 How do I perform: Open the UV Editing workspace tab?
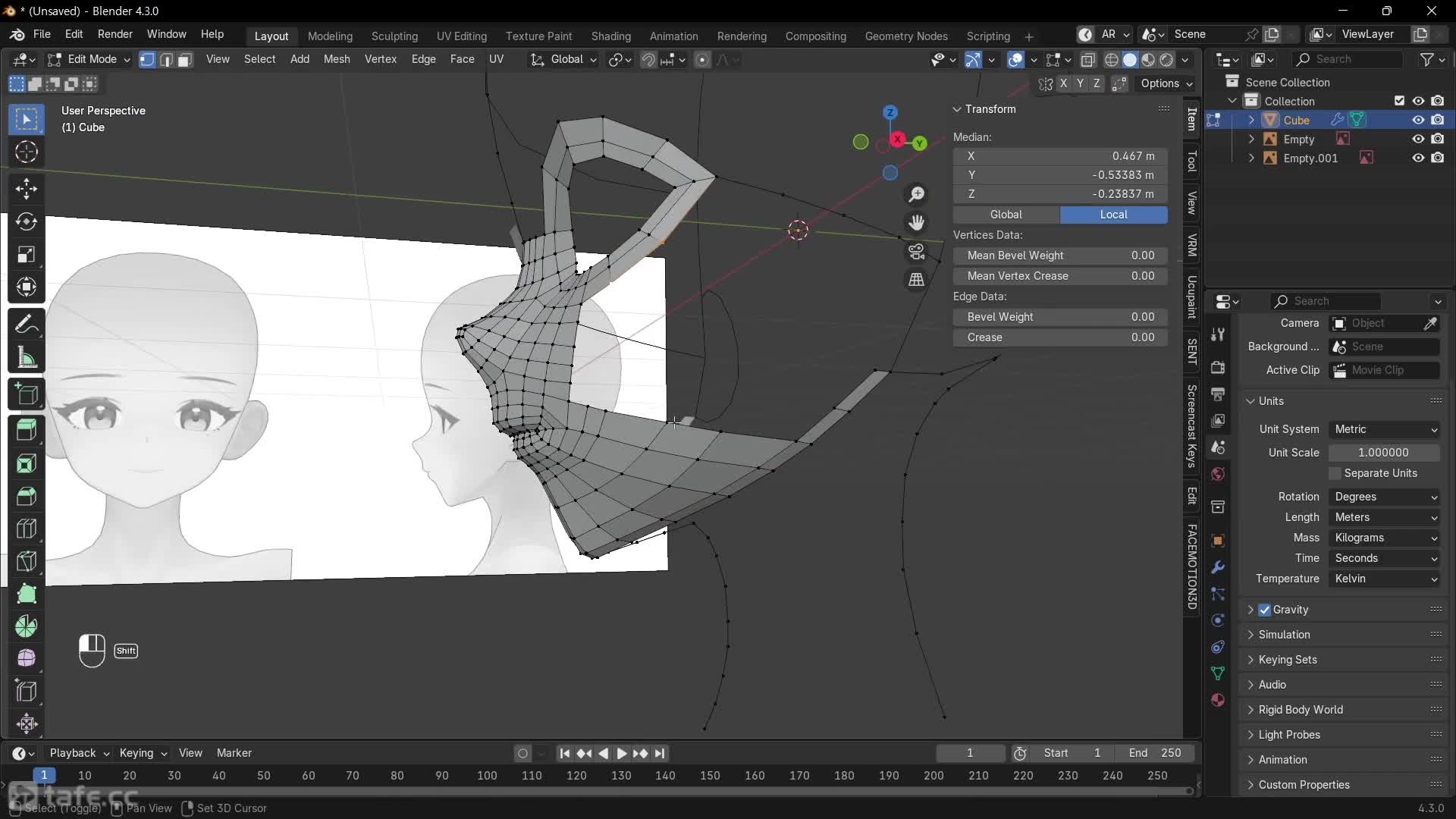coord(461,36)
